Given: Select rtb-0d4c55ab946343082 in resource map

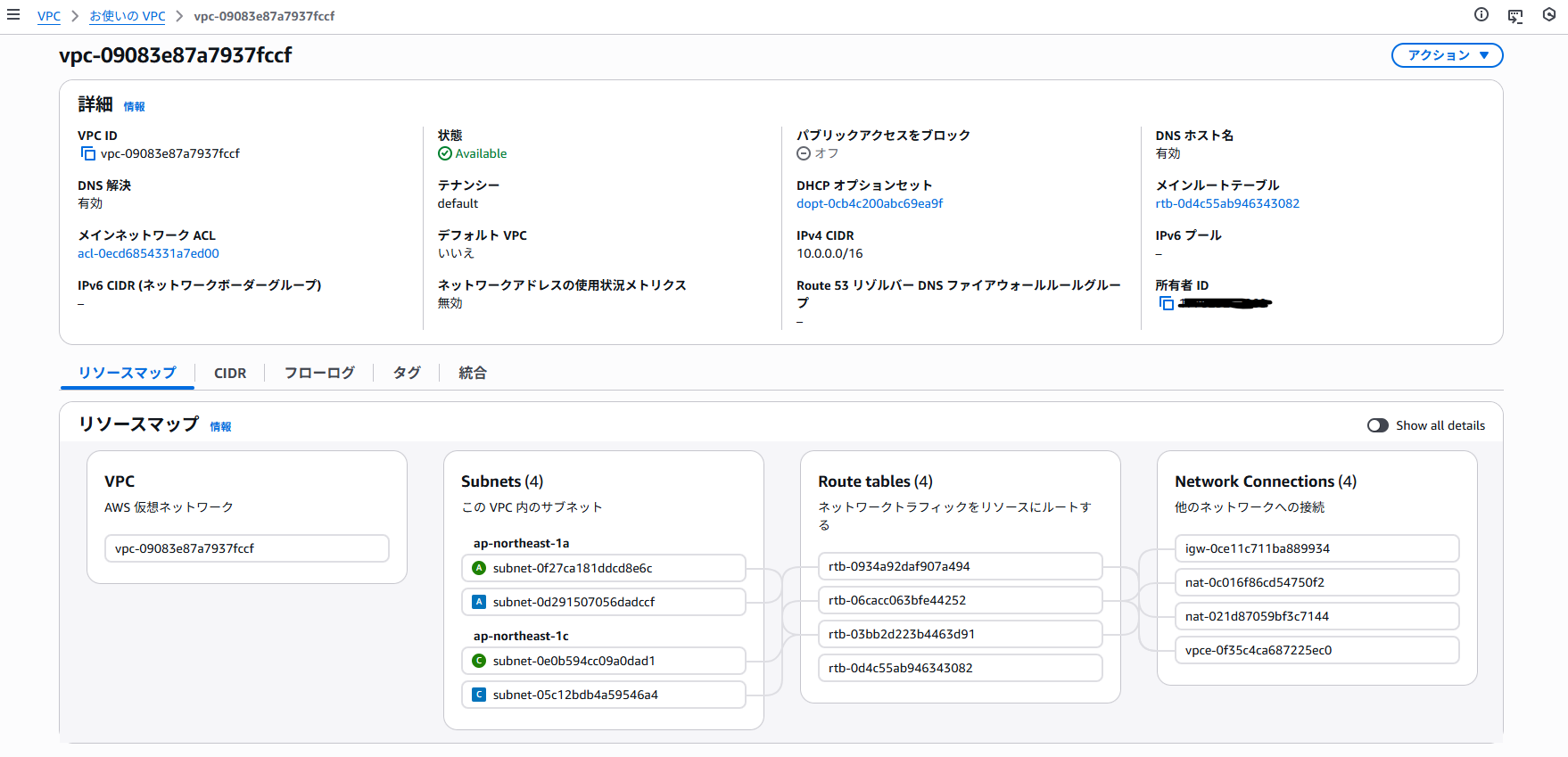Looking at the screenshot, I should [x=961, y=668].
